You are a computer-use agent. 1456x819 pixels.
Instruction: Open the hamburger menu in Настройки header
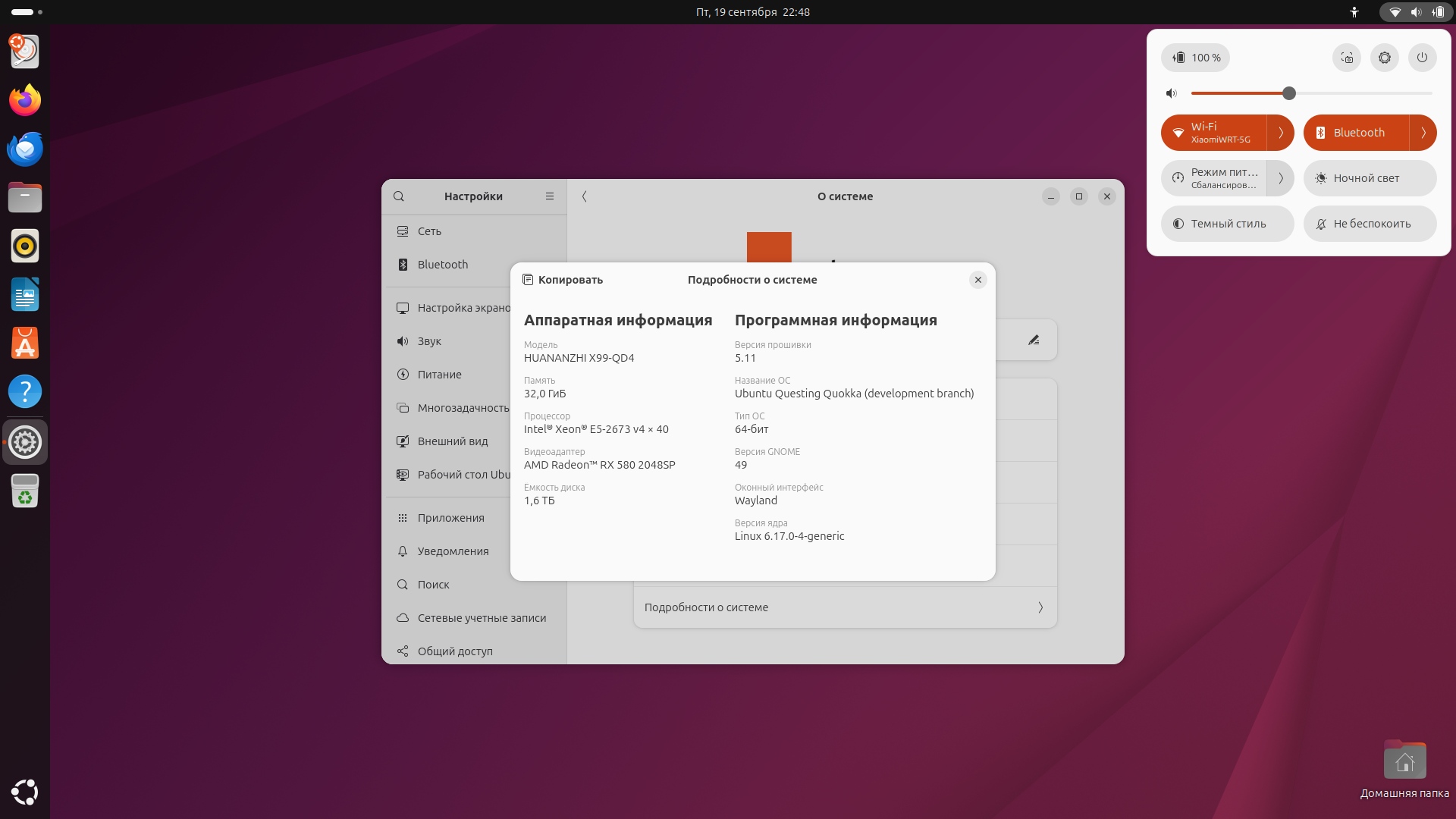click(x=550, y=196)
